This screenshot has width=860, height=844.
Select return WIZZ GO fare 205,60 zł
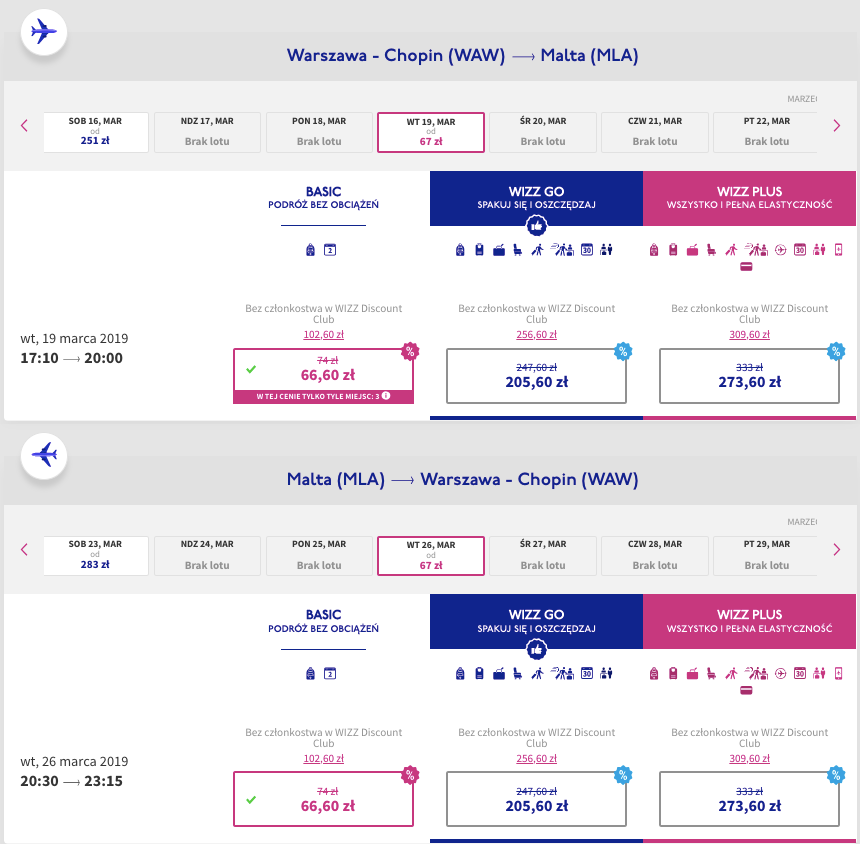pos(536,799)
